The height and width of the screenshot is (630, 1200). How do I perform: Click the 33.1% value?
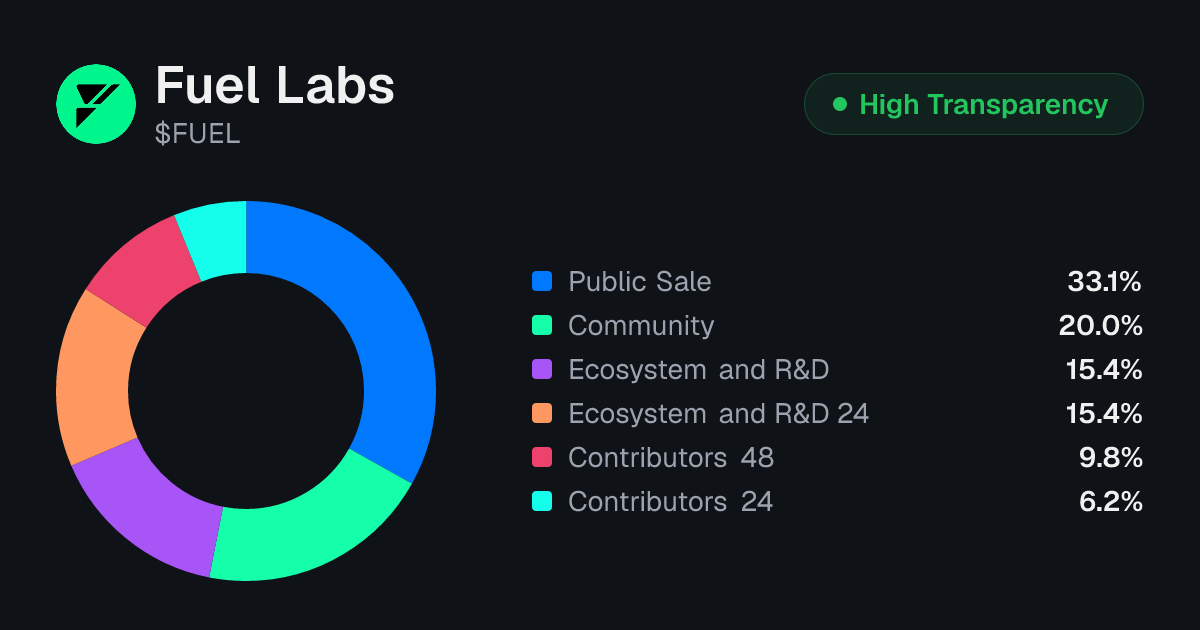tap(1104, 282)
